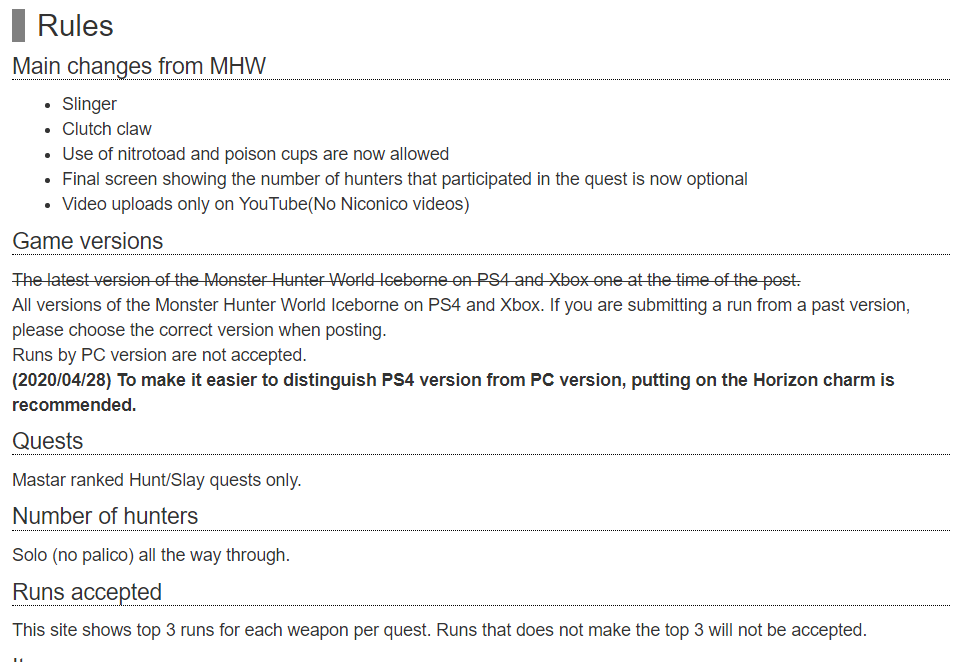
Task: Click the strikethrough "The latest version" sentence
Action: [x=406, y=279]
